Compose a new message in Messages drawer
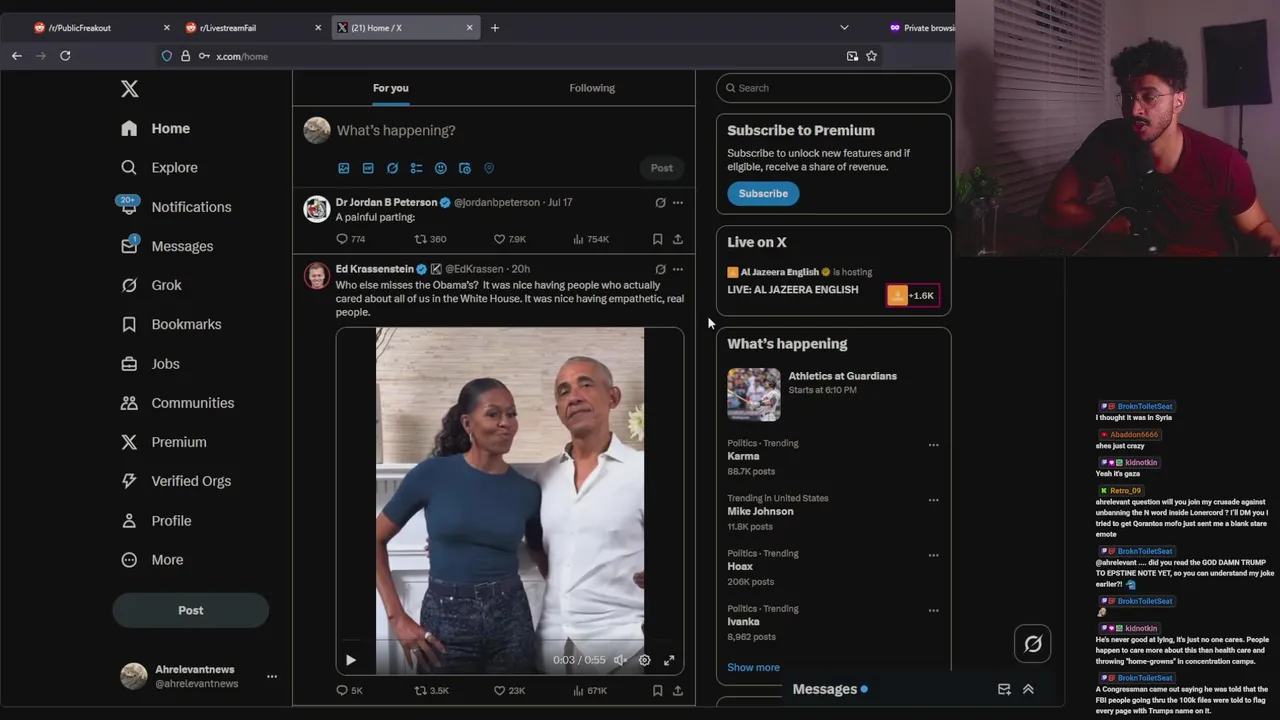The height and width of the screenshot is (720, 1280). [1004, 689]
